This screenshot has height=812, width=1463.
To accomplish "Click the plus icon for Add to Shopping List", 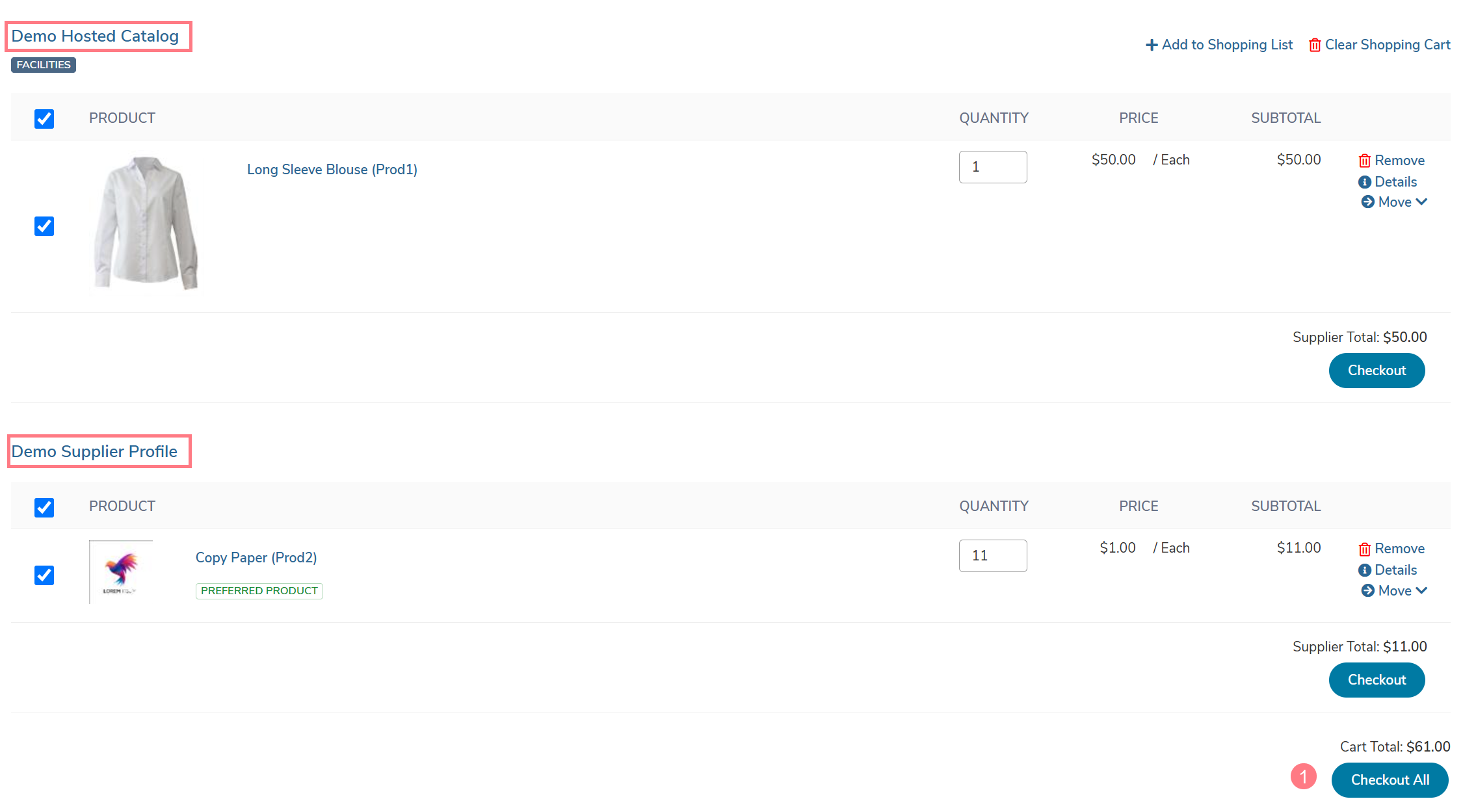I will pos(1152,45).
